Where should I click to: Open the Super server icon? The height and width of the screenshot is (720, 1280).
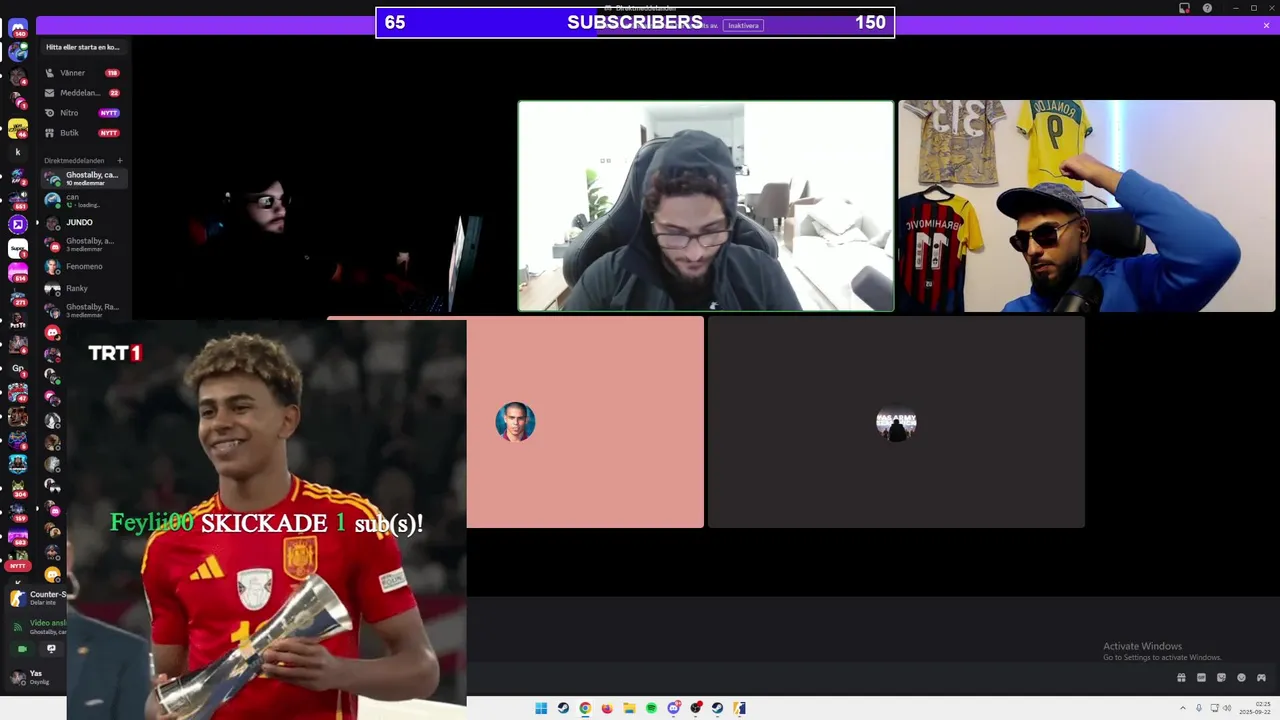(17, 248)
